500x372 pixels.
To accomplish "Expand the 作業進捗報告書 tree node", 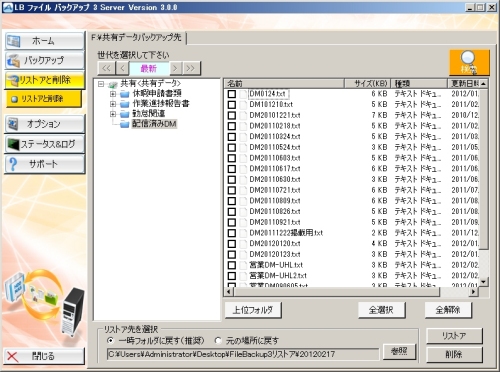I will (113, 104).
